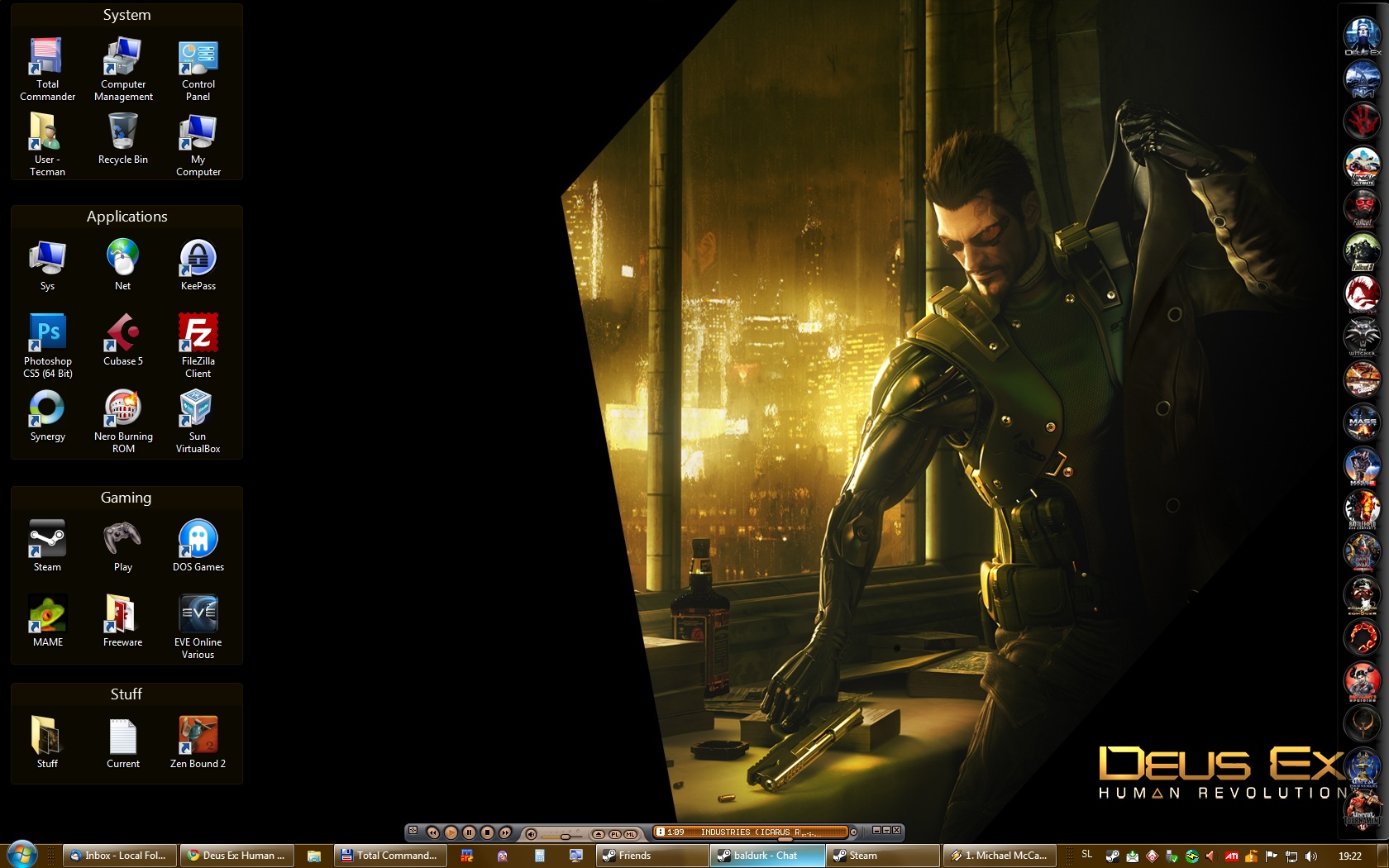Launch The Witcher from the game dock
Image resolution: width=1389 pixels, height=868 pixels.
coord(1362,336)
